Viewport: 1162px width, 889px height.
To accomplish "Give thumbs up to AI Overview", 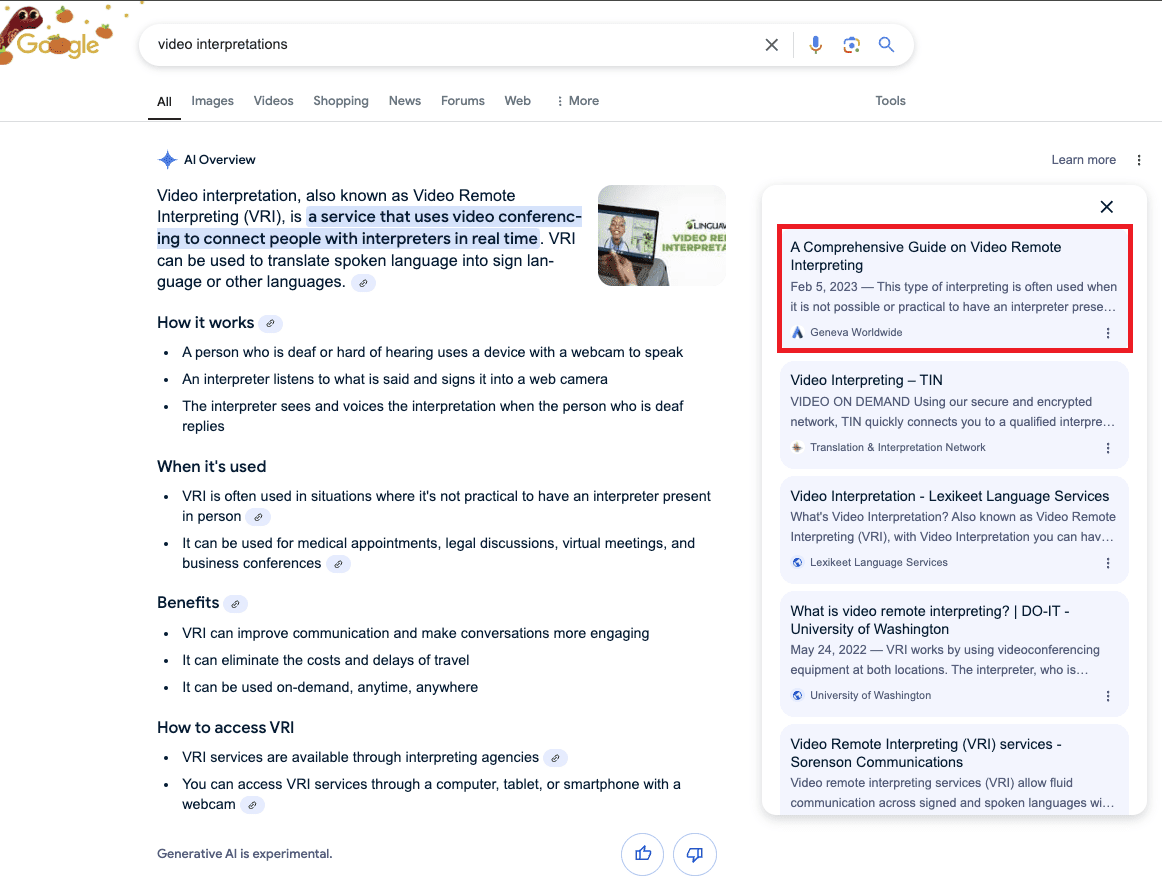I will (x=642, y=854).
